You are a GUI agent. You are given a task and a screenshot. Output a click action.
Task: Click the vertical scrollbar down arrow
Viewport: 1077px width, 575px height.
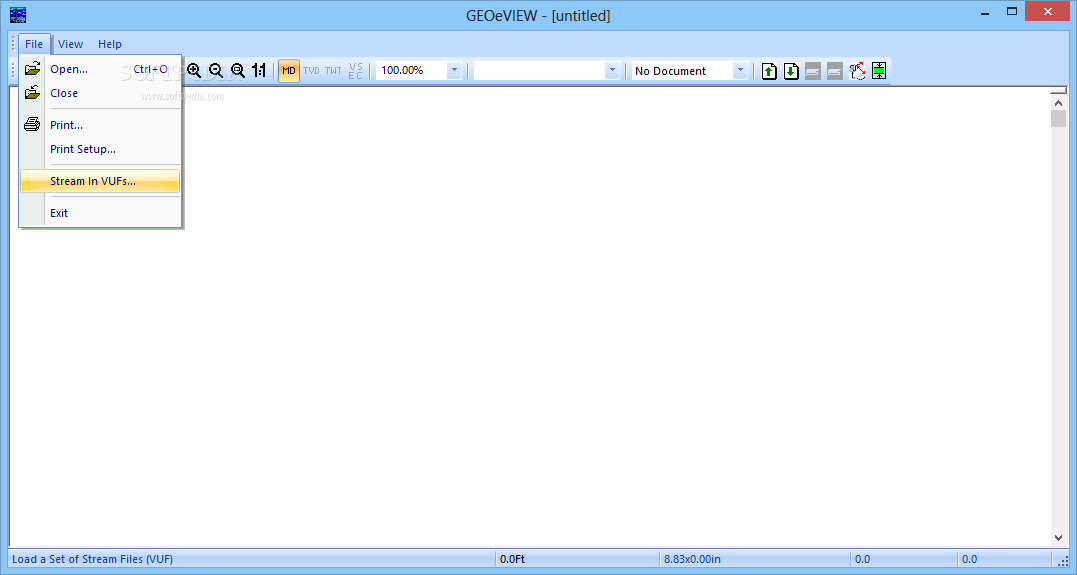pyautogui.click(x=1058, y=539)
